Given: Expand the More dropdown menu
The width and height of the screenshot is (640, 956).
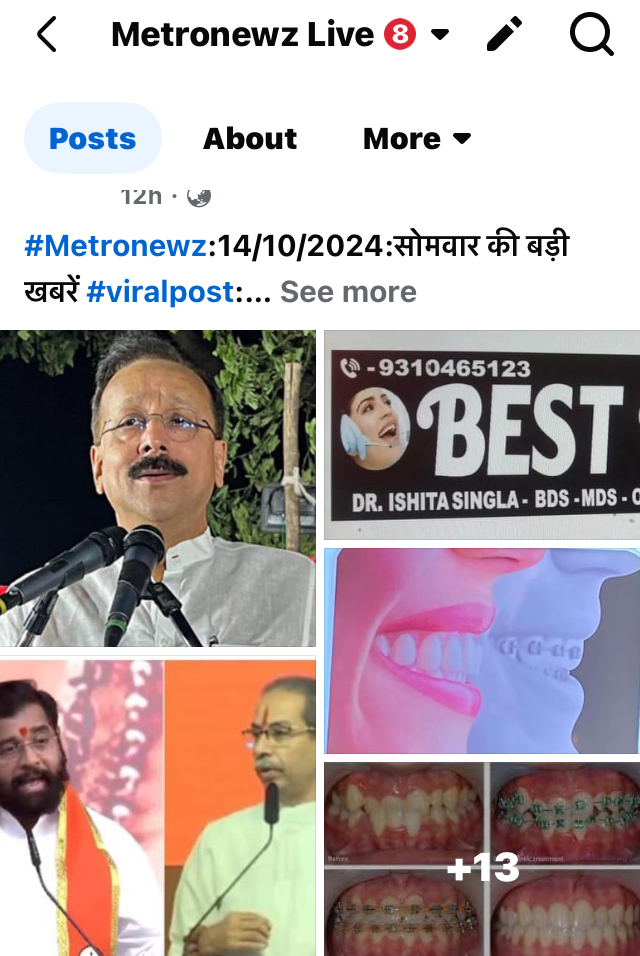Looking at the screenshot, I should click(417, 138).
